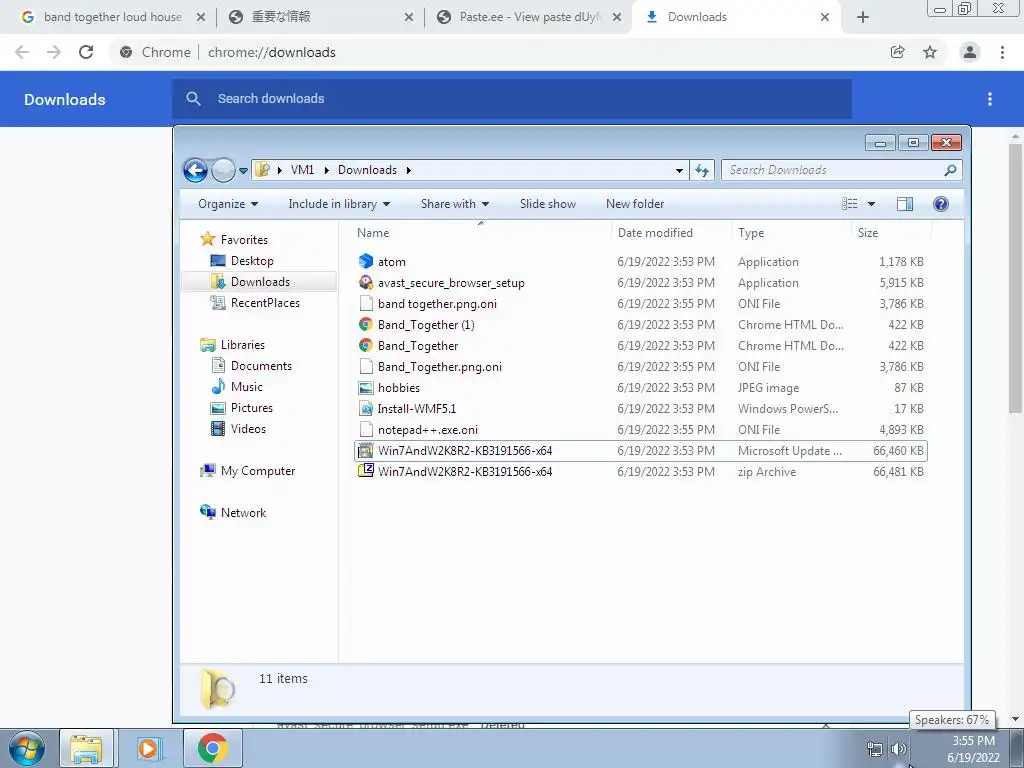Click the Chrome back navigation arrow
Viewport: 1024px width, 768px height.
pyautogui.click(x=22, y=52)
